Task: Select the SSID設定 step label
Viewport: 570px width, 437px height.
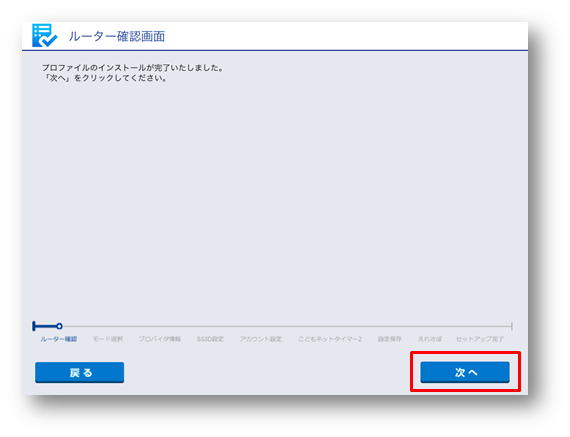Action: [x=210, y=339]
